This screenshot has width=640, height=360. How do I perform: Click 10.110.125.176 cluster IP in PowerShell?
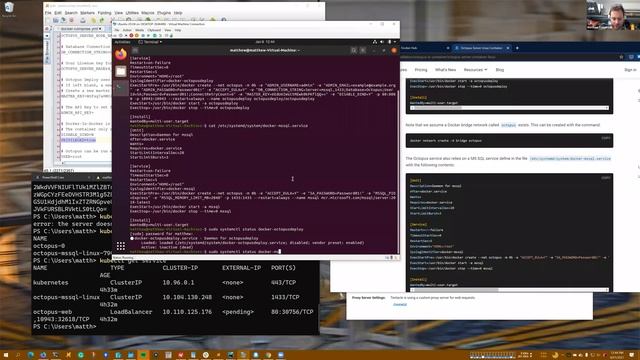click(187, 312)
